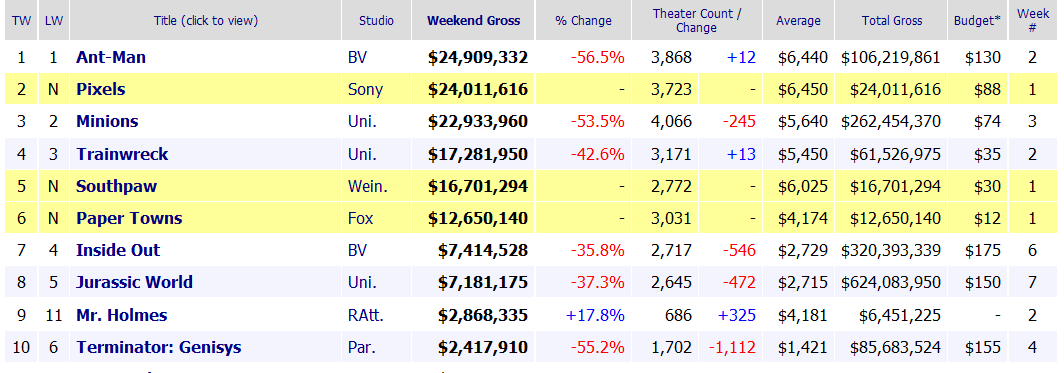Sort by Theater Count / Change header
Screen dimensions: 1064x373
pyautogui.click(x=697, y=20)
